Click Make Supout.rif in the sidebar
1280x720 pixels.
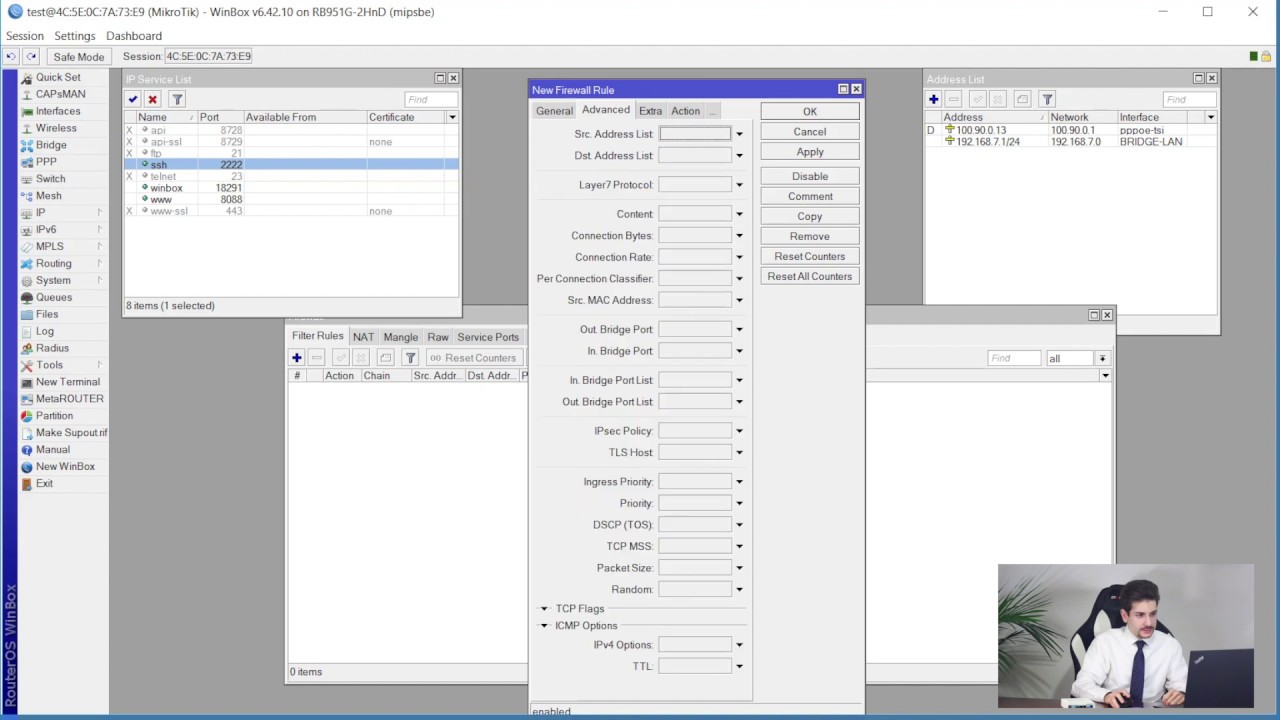(71, 432)
